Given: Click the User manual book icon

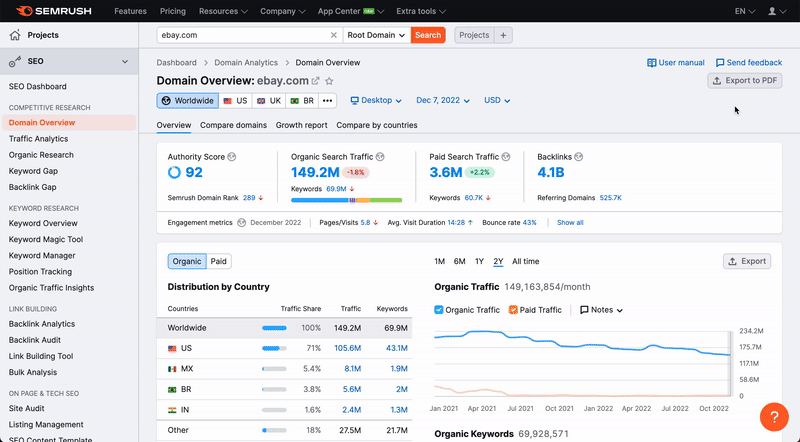Looking at the screenshot, I should click(652, 63).
